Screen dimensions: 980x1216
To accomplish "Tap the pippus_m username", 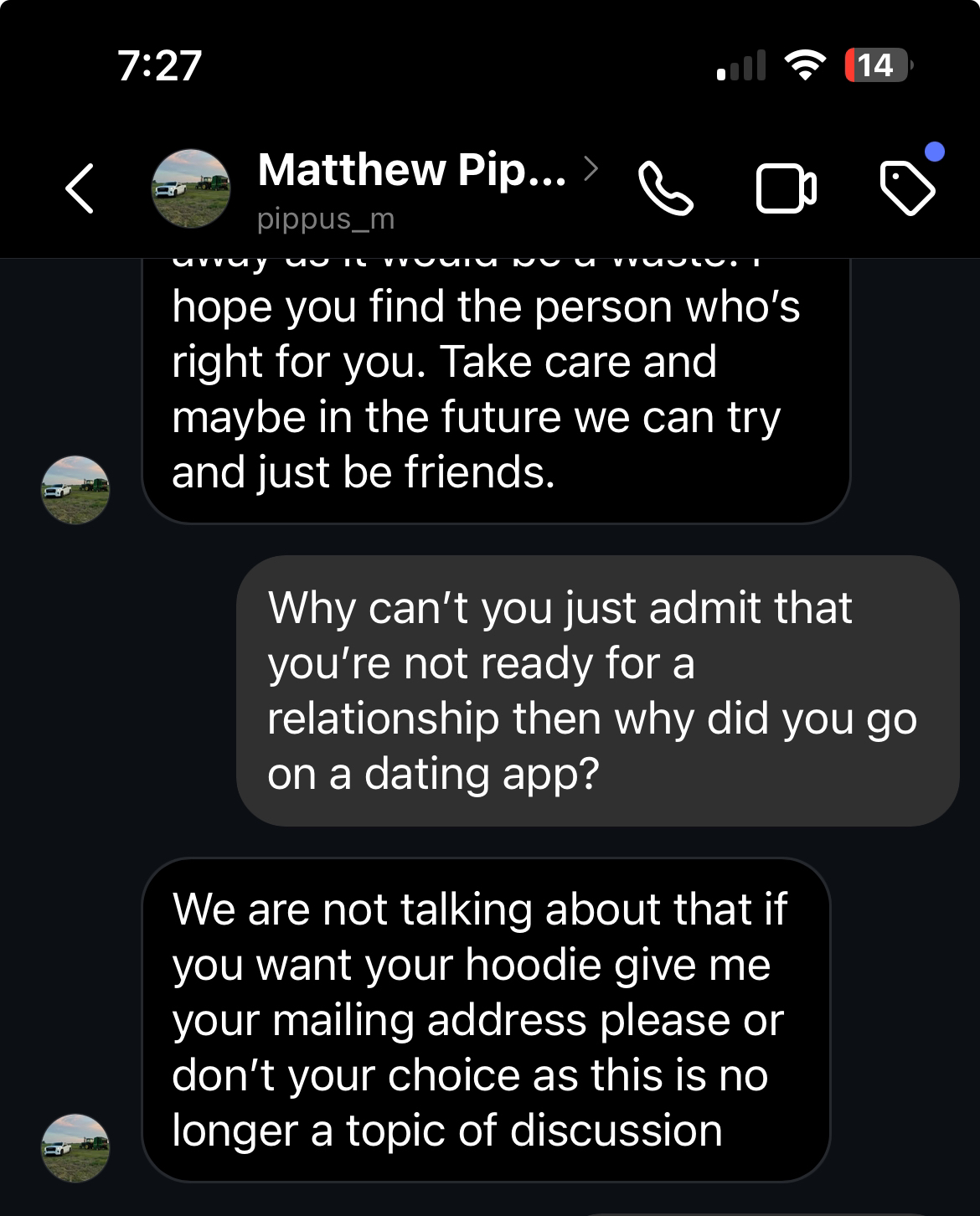I will pyautogui.click(x=326, y=219).
